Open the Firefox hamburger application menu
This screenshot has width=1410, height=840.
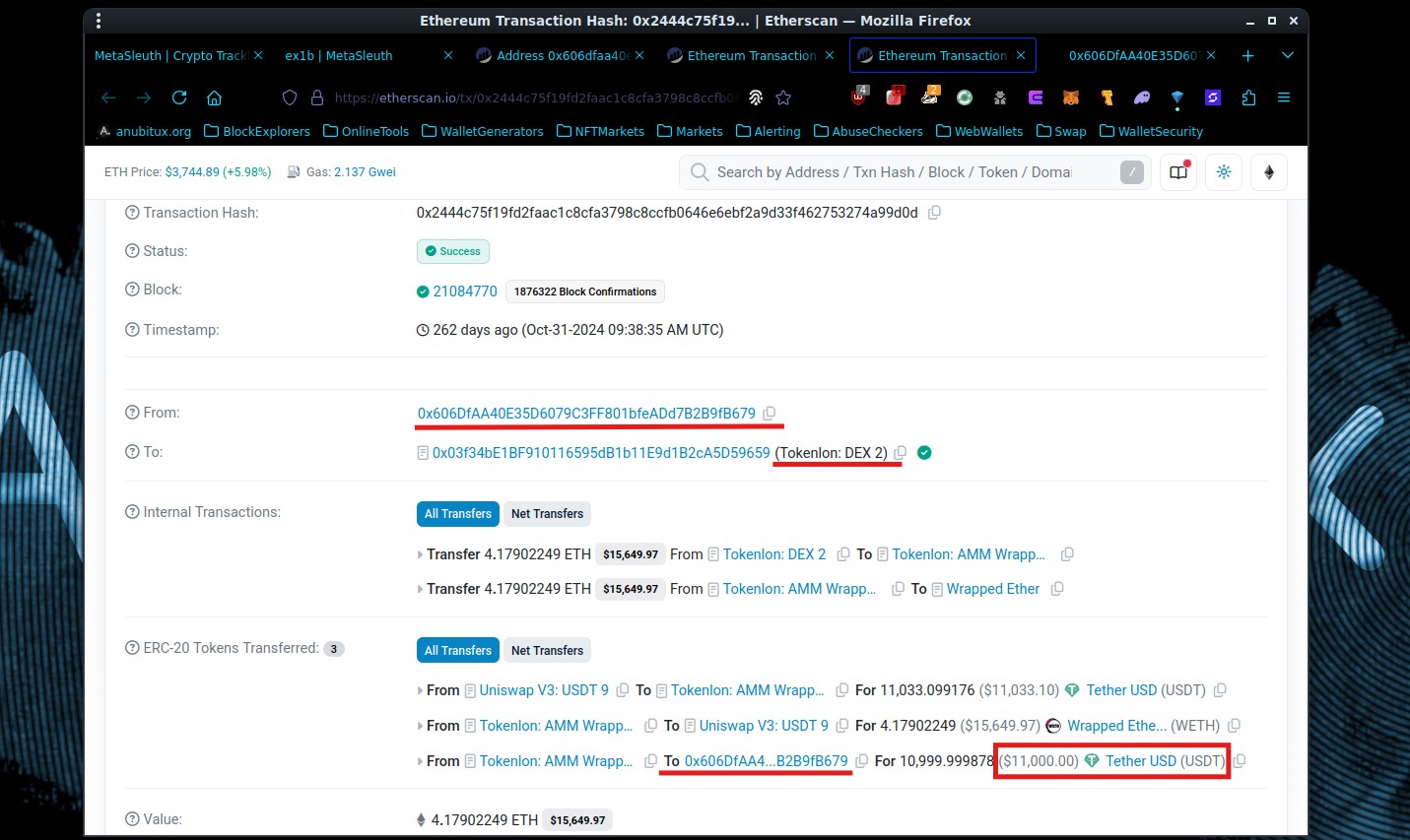click(1284, 97)
